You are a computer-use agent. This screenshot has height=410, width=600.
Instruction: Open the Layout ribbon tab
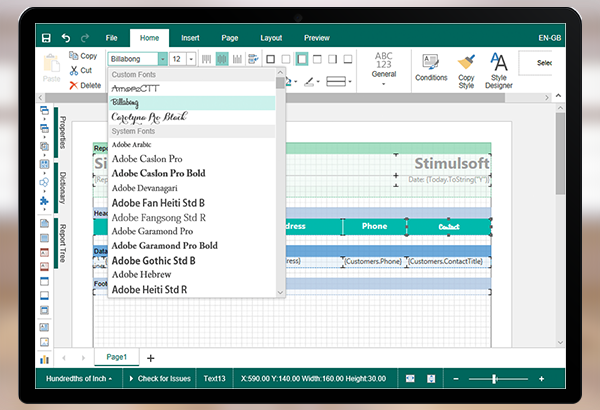point(271,38)
